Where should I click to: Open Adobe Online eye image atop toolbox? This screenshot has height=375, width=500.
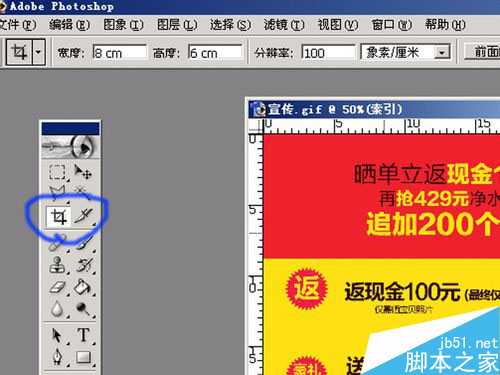pyautogui.click(x=70, y=147)
